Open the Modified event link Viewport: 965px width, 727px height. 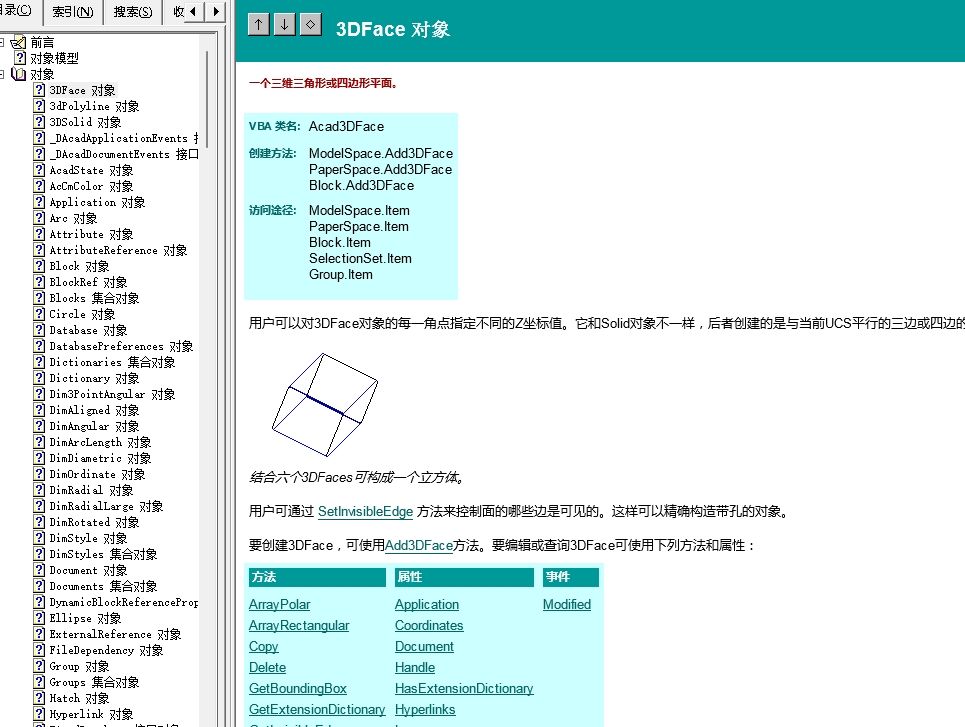[565, 604]
